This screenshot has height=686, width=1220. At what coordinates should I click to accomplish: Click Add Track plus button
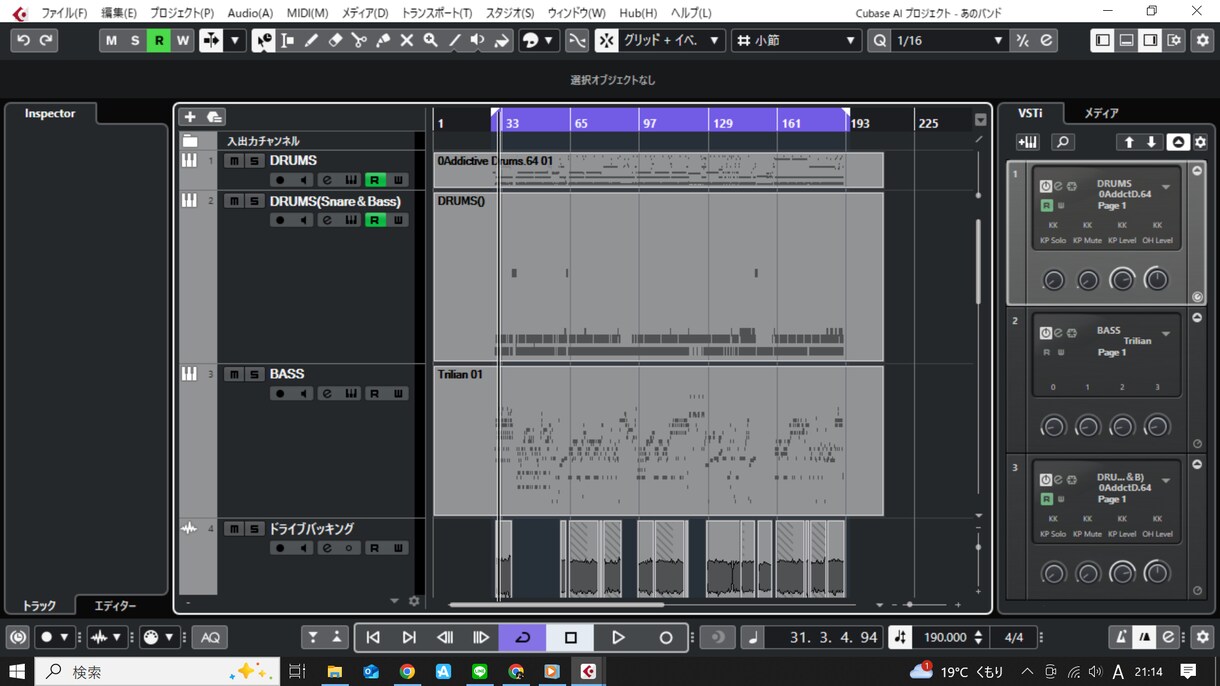(190, 117)
